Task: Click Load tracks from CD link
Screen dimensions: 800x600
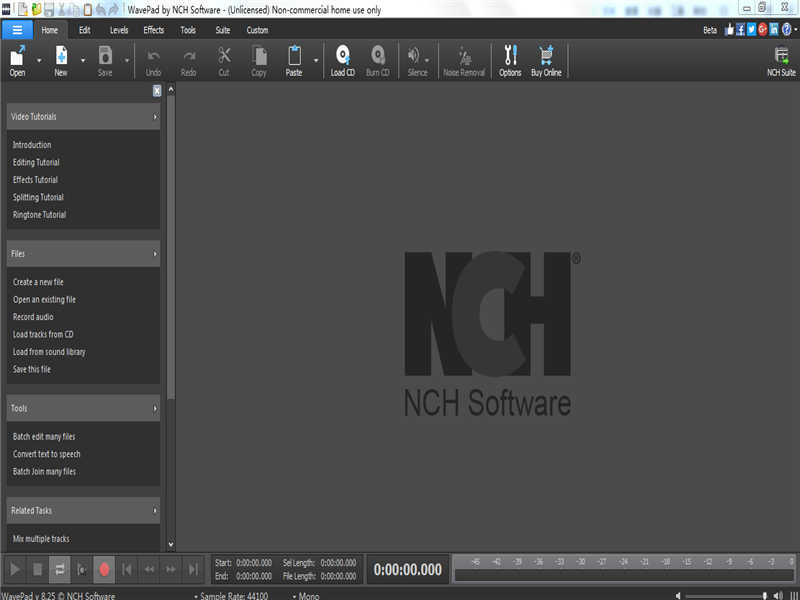Action: pos(43,334)
